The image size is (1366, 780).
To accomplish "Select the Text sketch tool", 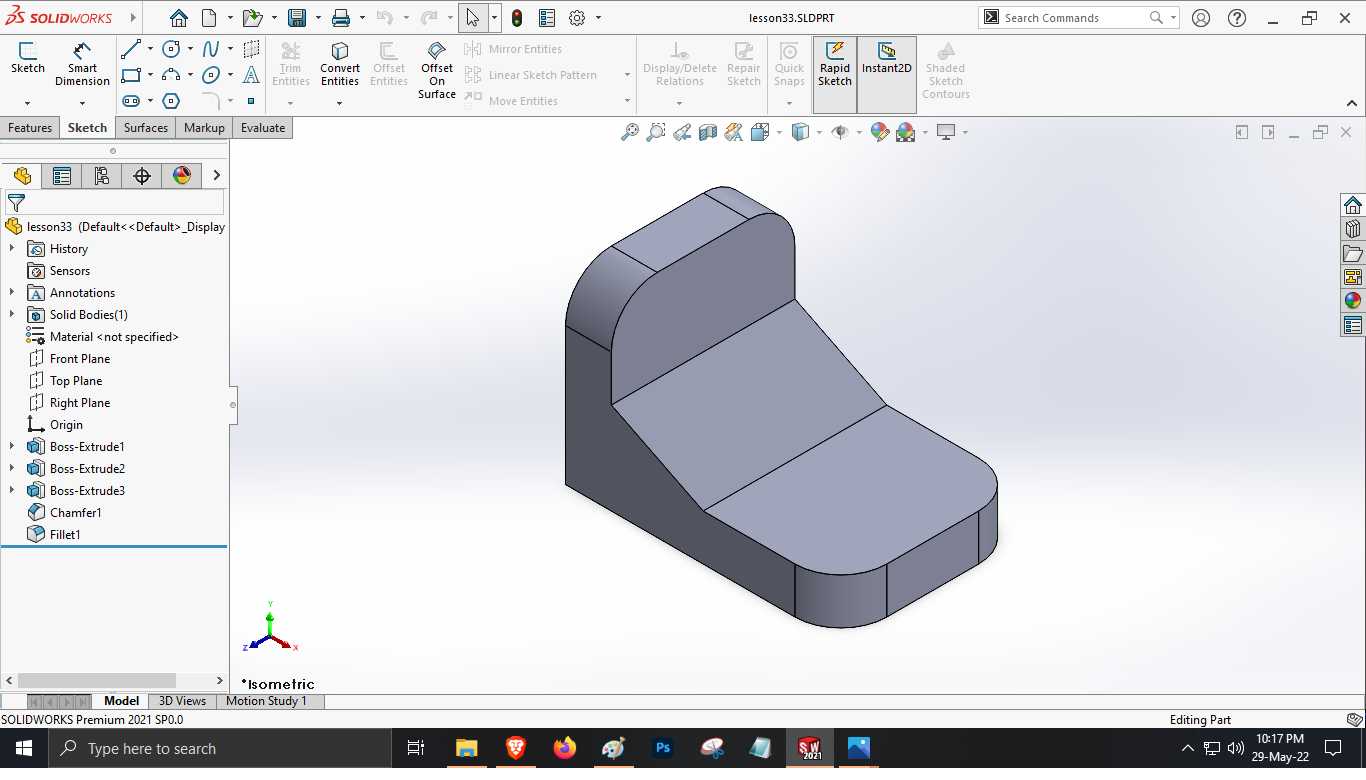I will 251,75.
